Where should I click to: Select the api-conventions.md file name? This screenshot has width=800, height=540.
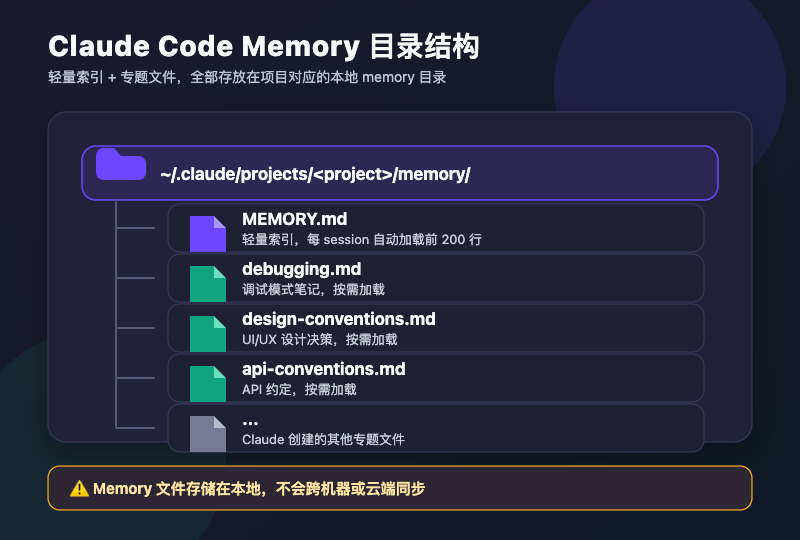(x=323, y=369)
